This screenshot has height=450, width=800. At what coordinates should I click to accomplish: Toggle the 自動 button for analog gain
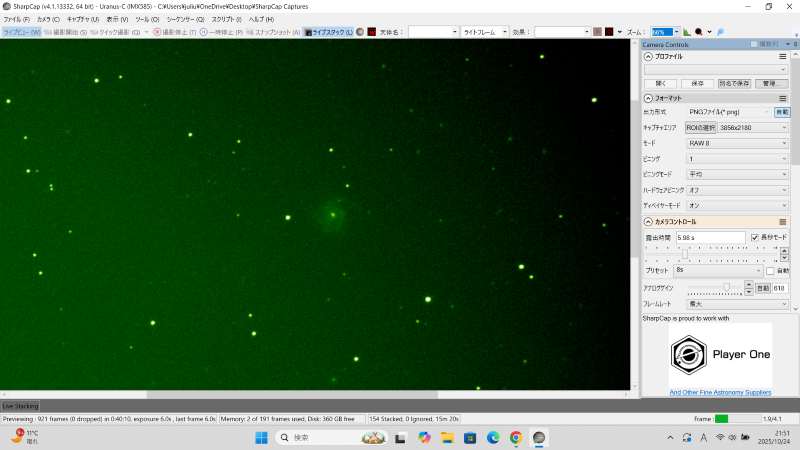[x=762, y=288]
